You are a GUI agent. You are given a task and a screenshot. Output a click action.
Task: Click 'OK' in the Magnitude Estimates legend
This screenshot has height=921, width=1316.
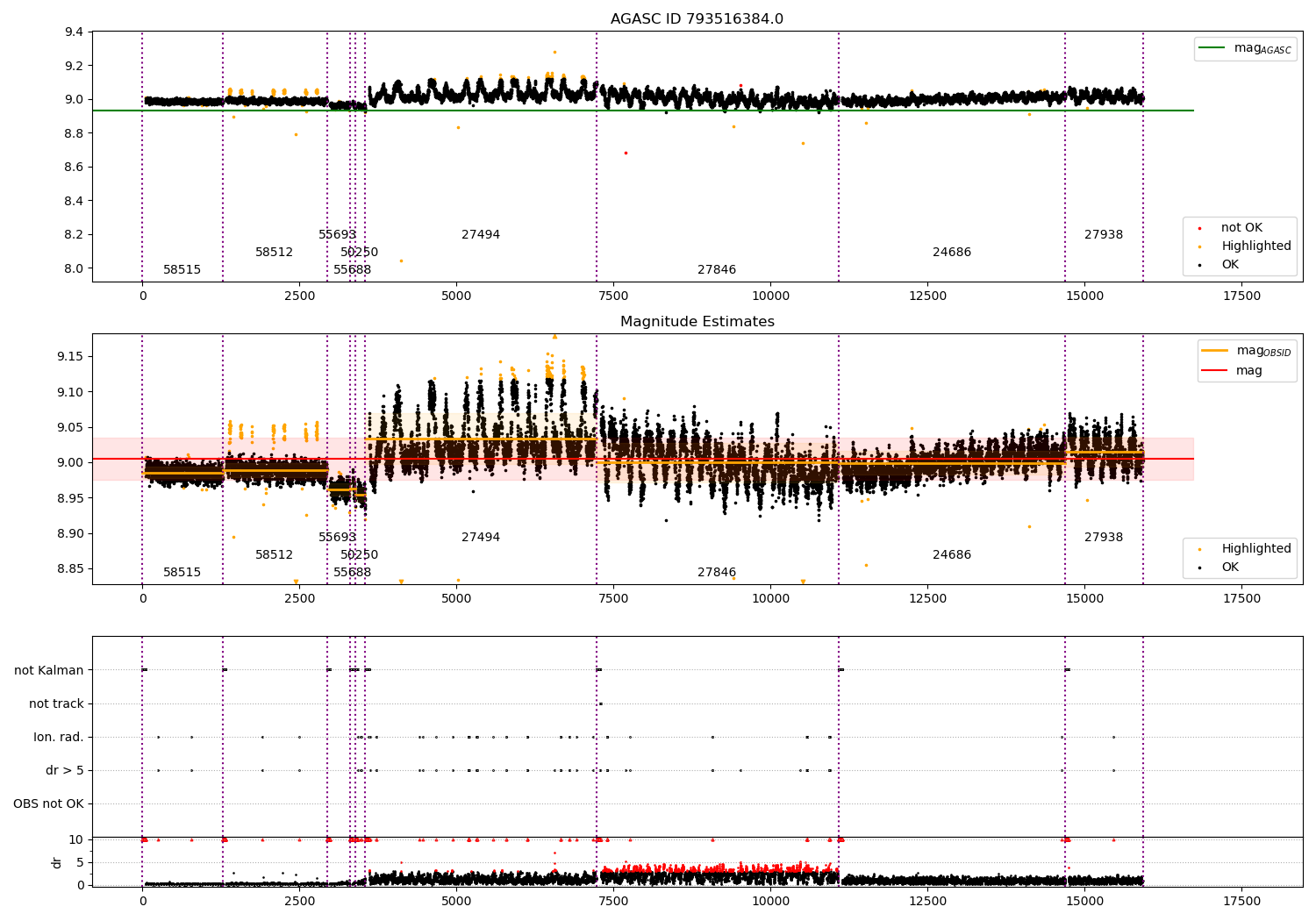click(x=1229, y=568)
